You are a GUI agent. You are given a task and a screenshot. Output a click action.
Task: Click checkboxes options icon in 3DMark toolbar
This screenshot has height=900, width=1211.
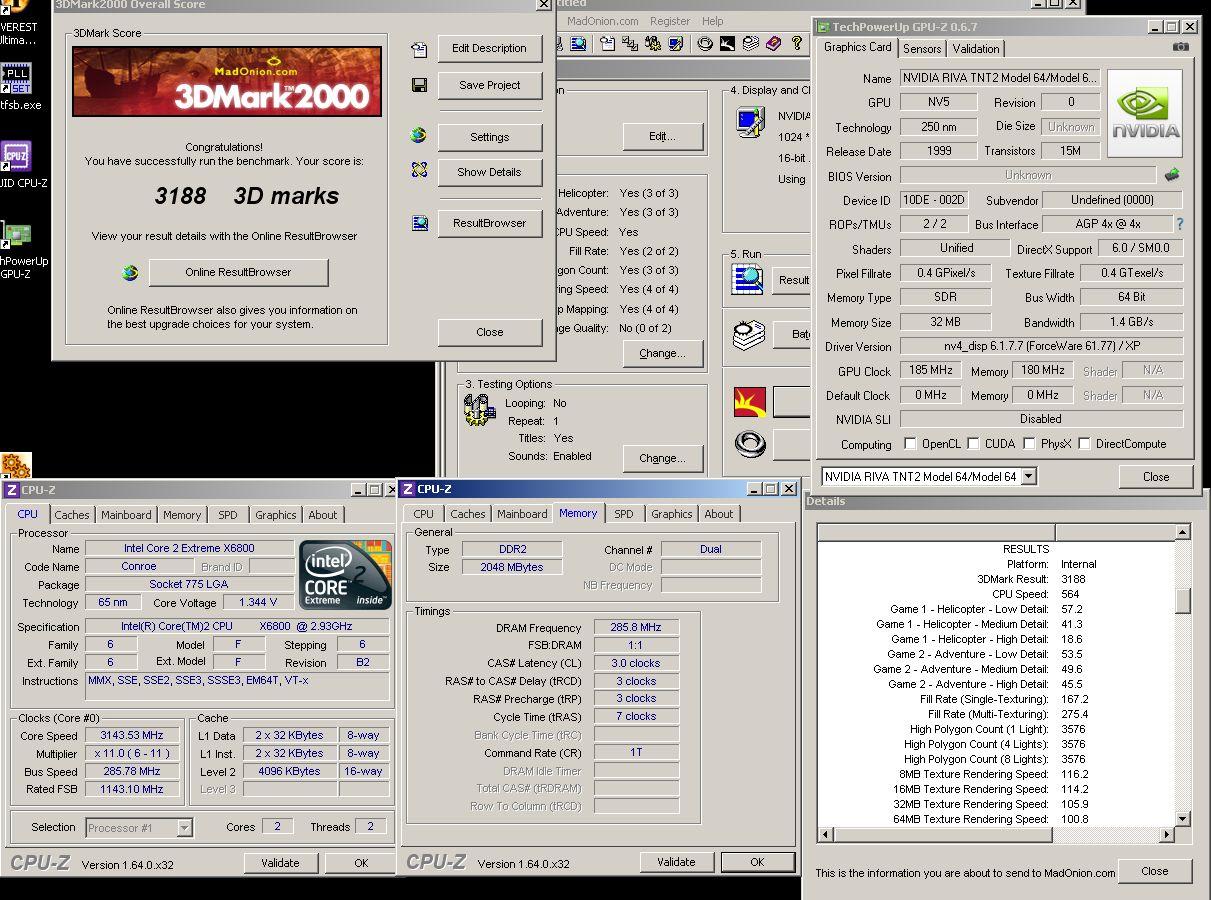tap(630, 44)
